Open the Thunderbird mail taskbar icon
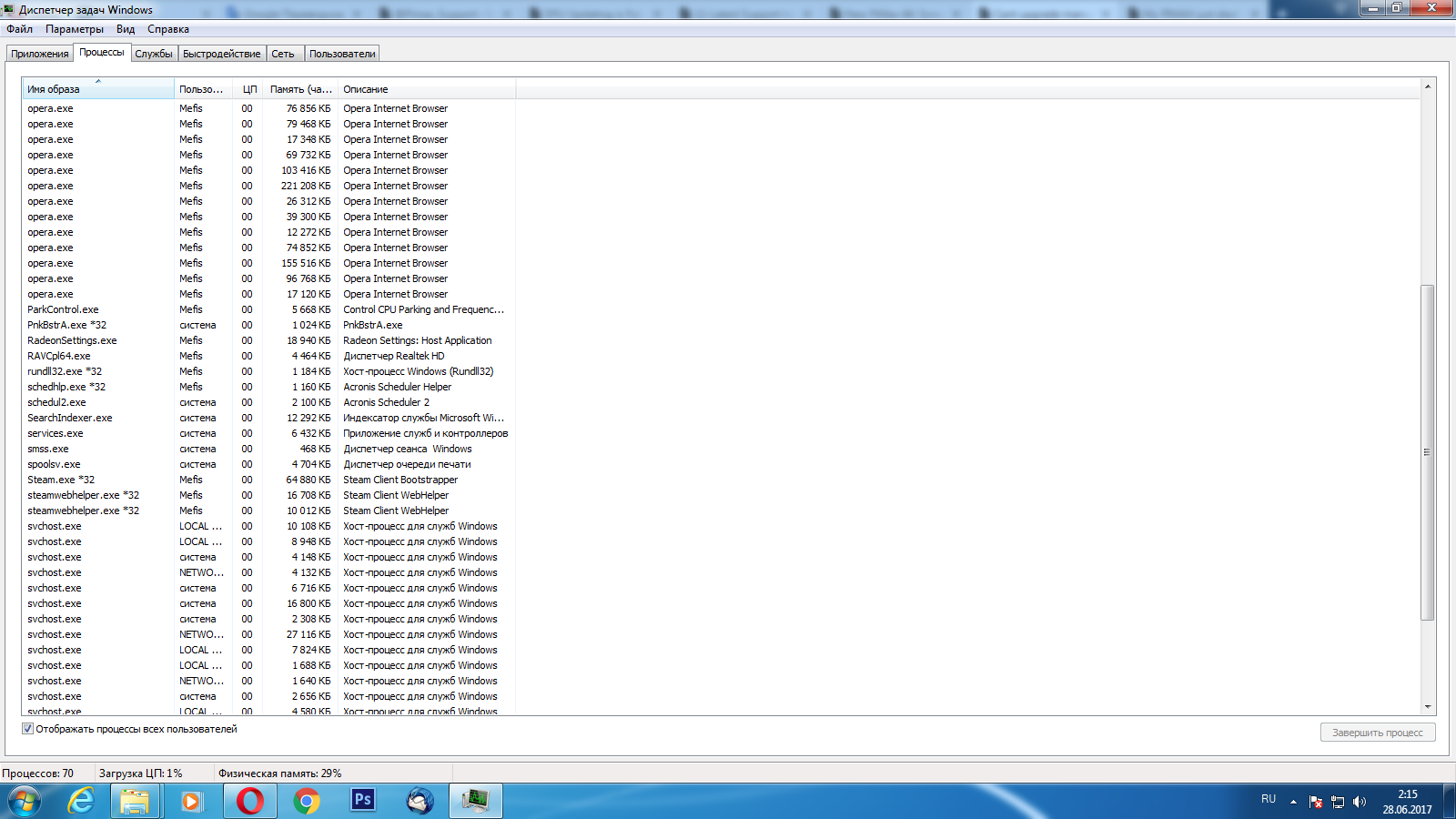The image size is (1456, 819). pyautogui.click(x=420, y=801)
